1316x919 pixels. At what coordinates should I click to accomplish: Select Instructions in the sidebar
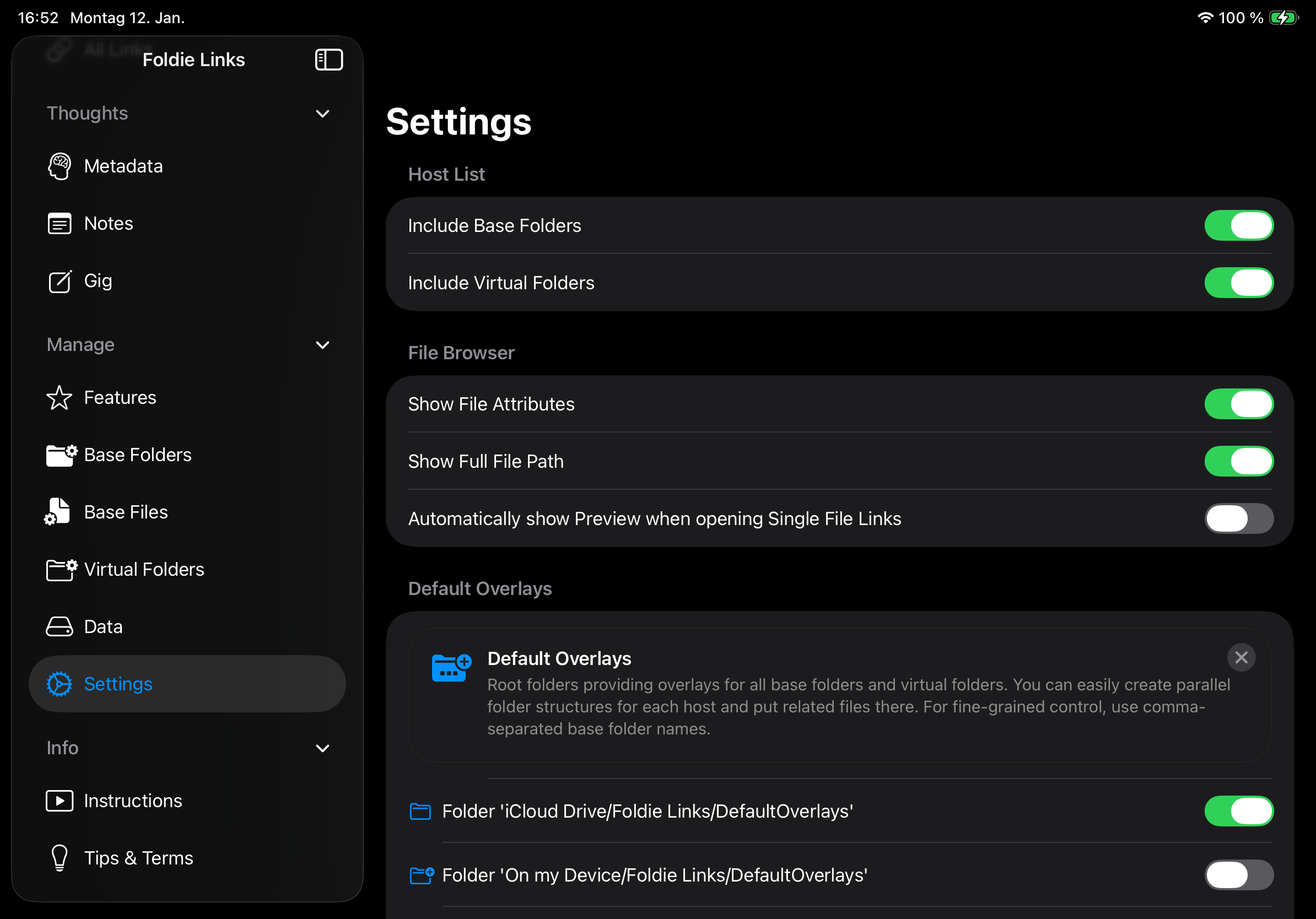pos(132,801)
